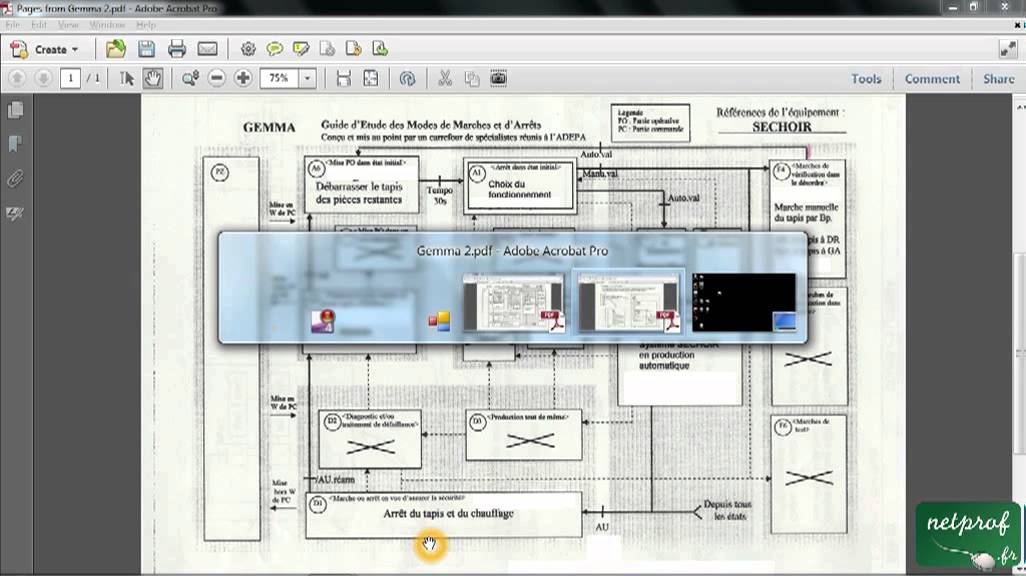Open the Create PDF menu button
Screen dimensions: 1026x576
point(44,49)
